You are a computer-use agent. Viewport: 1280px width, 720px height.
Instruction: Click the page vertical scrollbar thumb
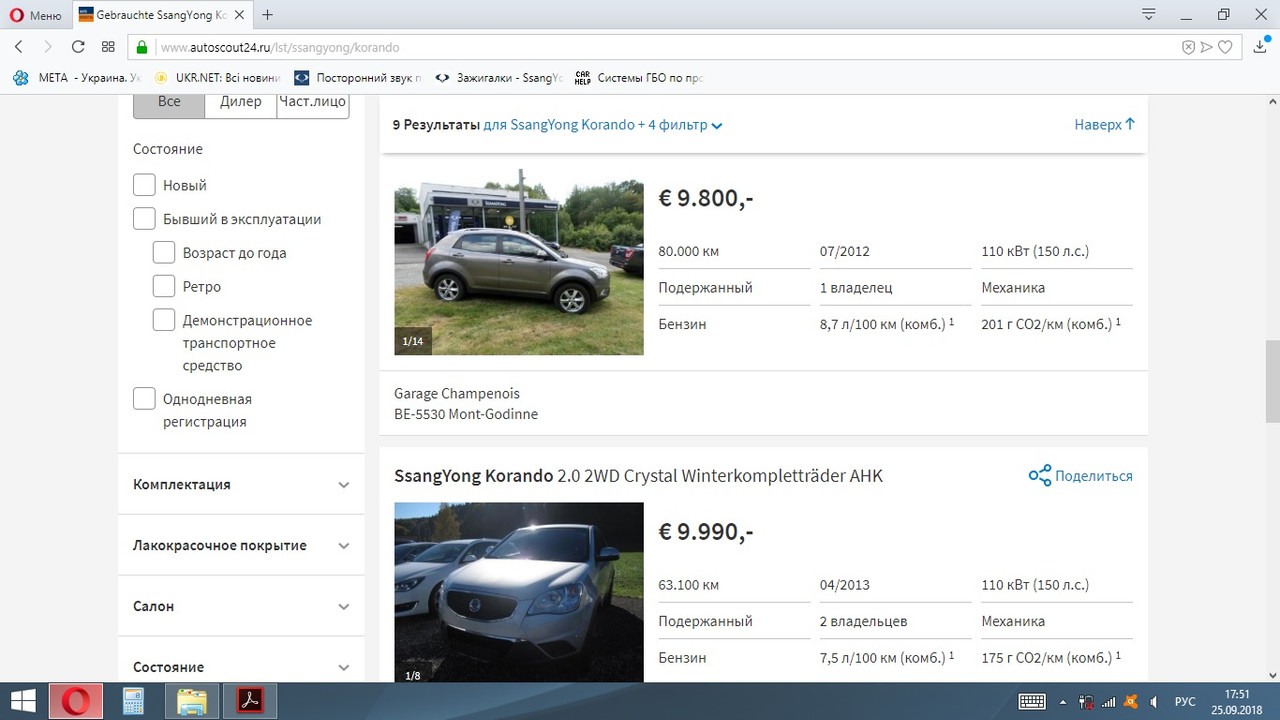(x=1272, y=381)
